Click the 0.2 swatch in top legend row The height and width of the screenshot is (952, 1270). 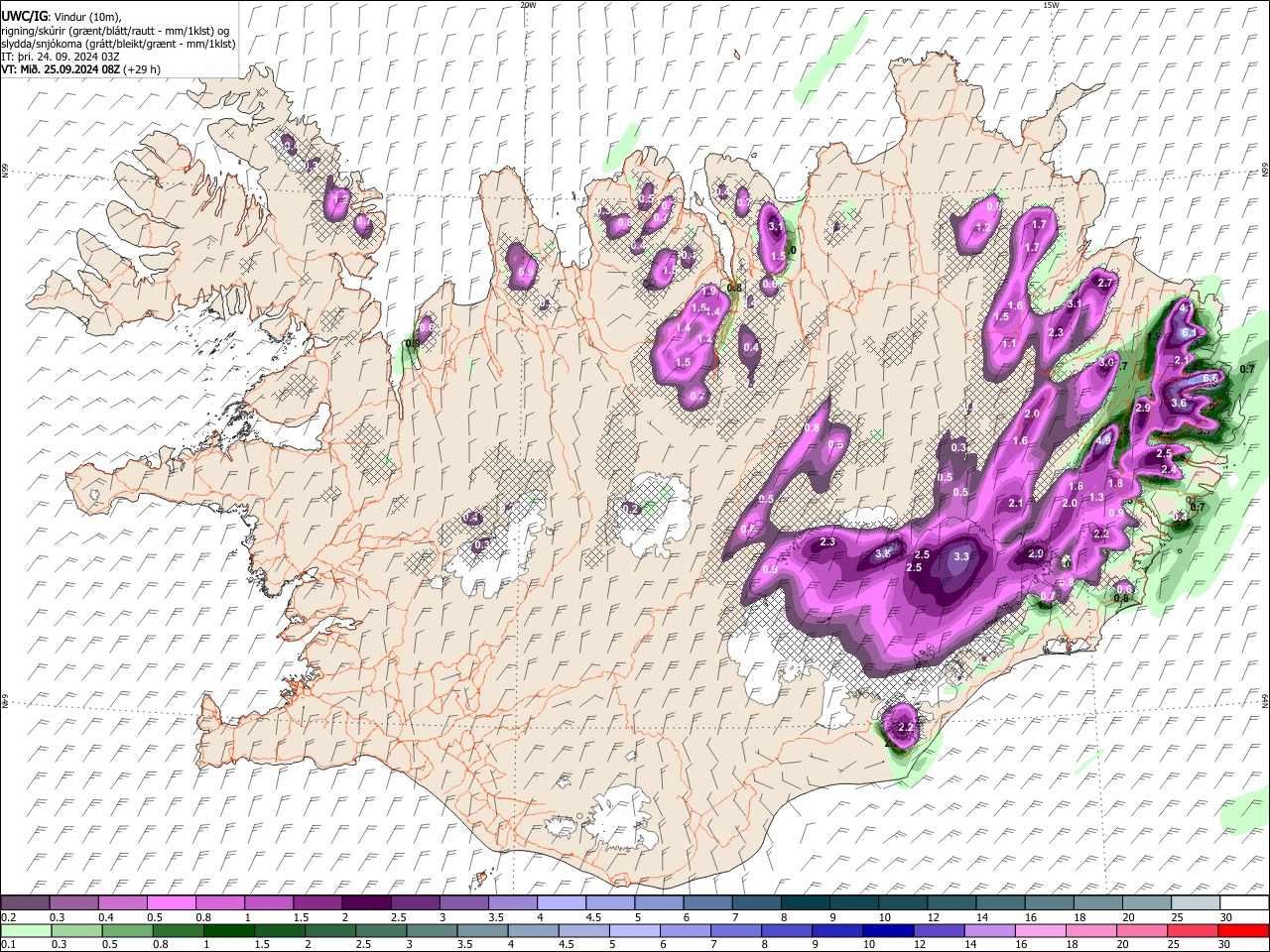point(25,902)
